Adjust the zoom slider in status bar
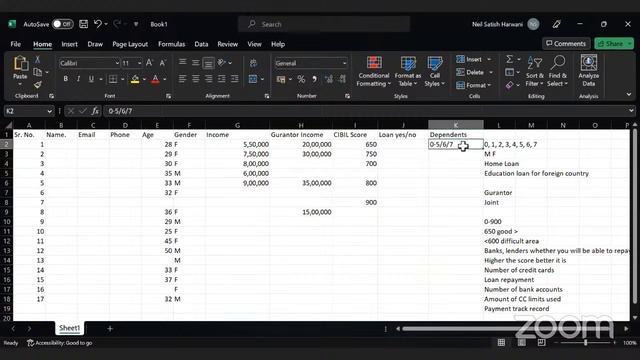 click(586, 343)
